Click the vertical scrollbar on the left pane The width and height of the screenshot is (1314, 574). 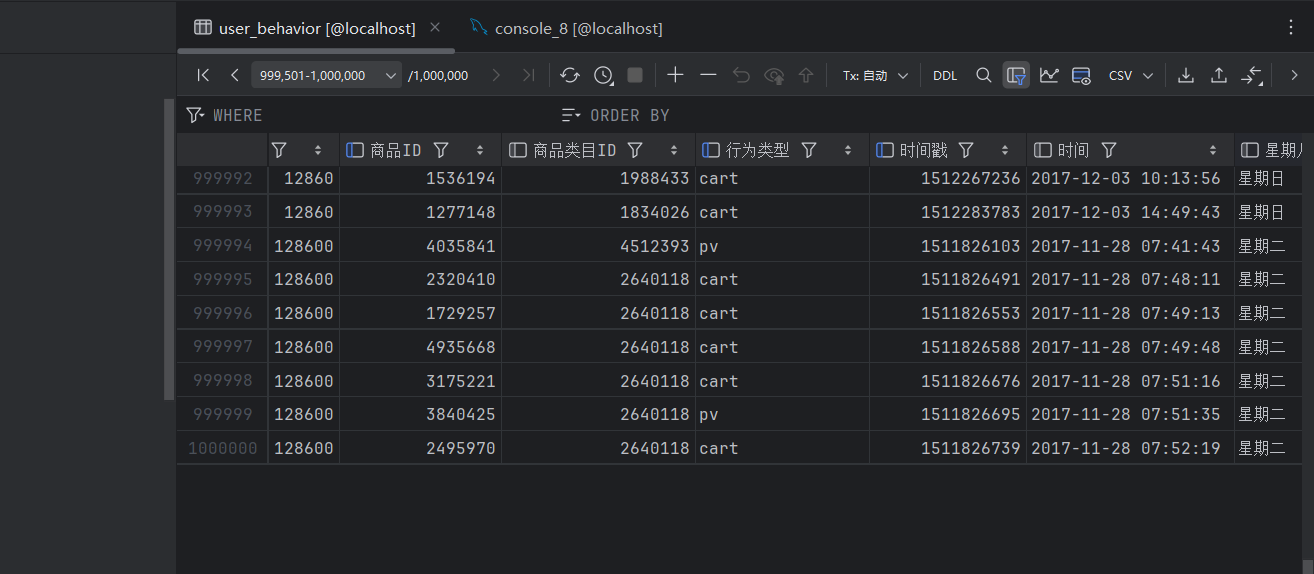pos(169,250)
